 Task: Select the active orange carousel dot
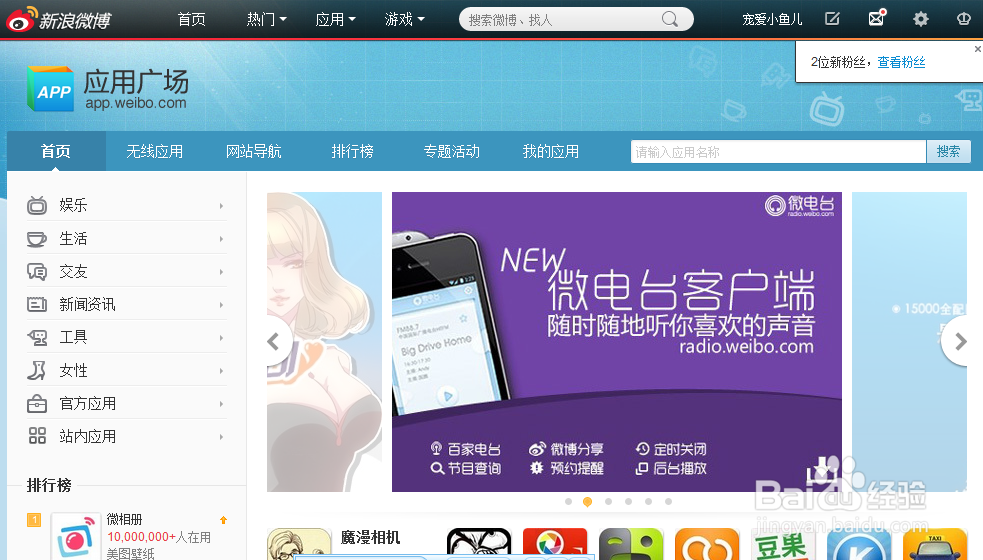pyautogui.click(x=587, y=502)
